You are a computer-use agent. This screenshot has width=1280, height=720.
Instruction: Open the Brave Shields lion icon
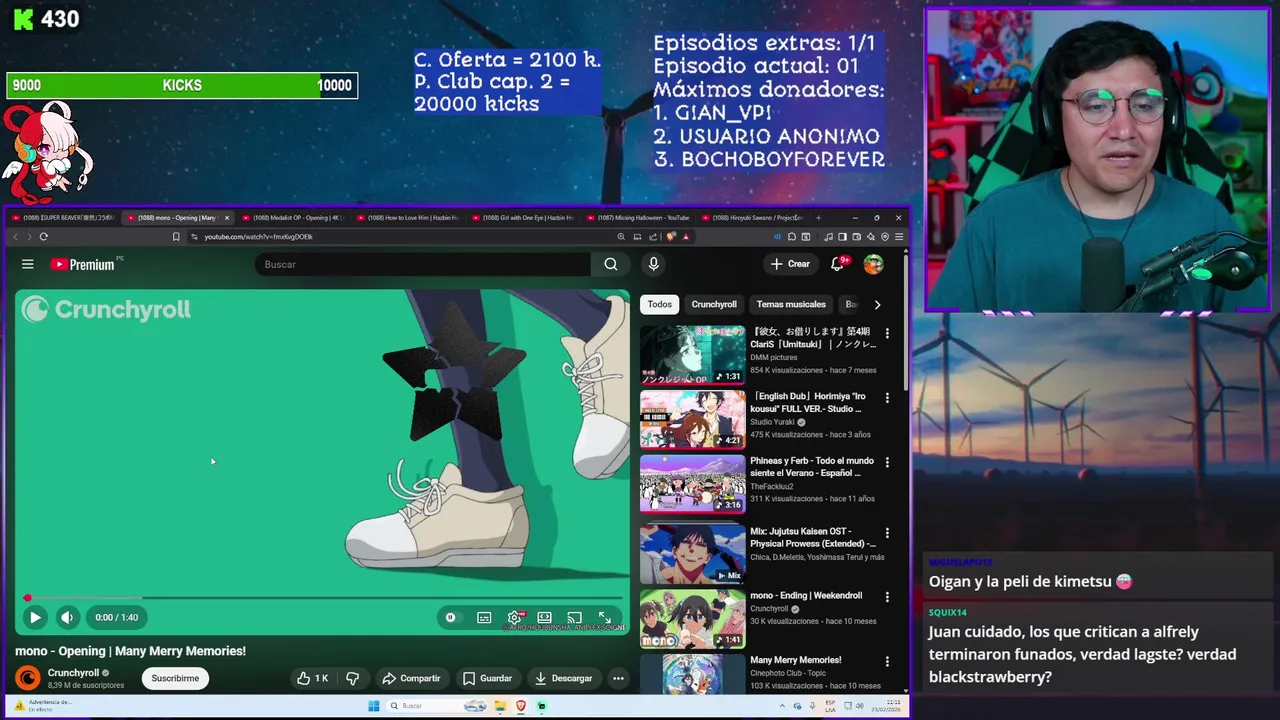click(x=672, y=237)
